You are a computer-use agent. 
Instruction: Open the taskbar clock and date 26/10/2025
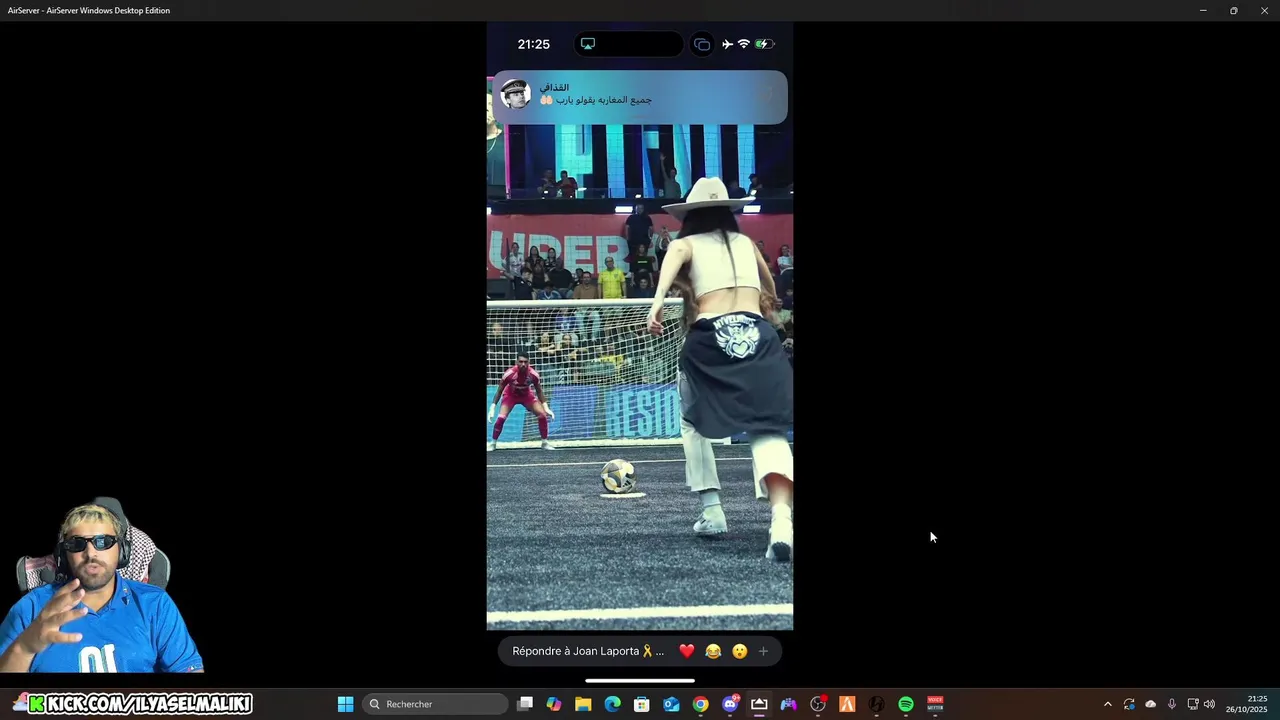pyautogui.click(x=1246, y=704)
